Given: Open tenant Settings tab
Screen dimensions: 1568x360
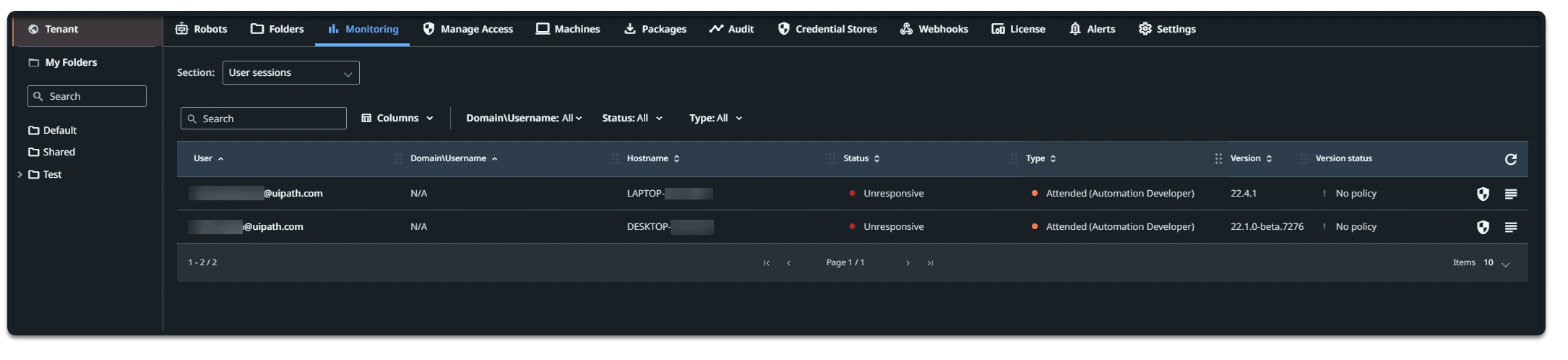Looking at the screenshot, I should [1167, 29].
